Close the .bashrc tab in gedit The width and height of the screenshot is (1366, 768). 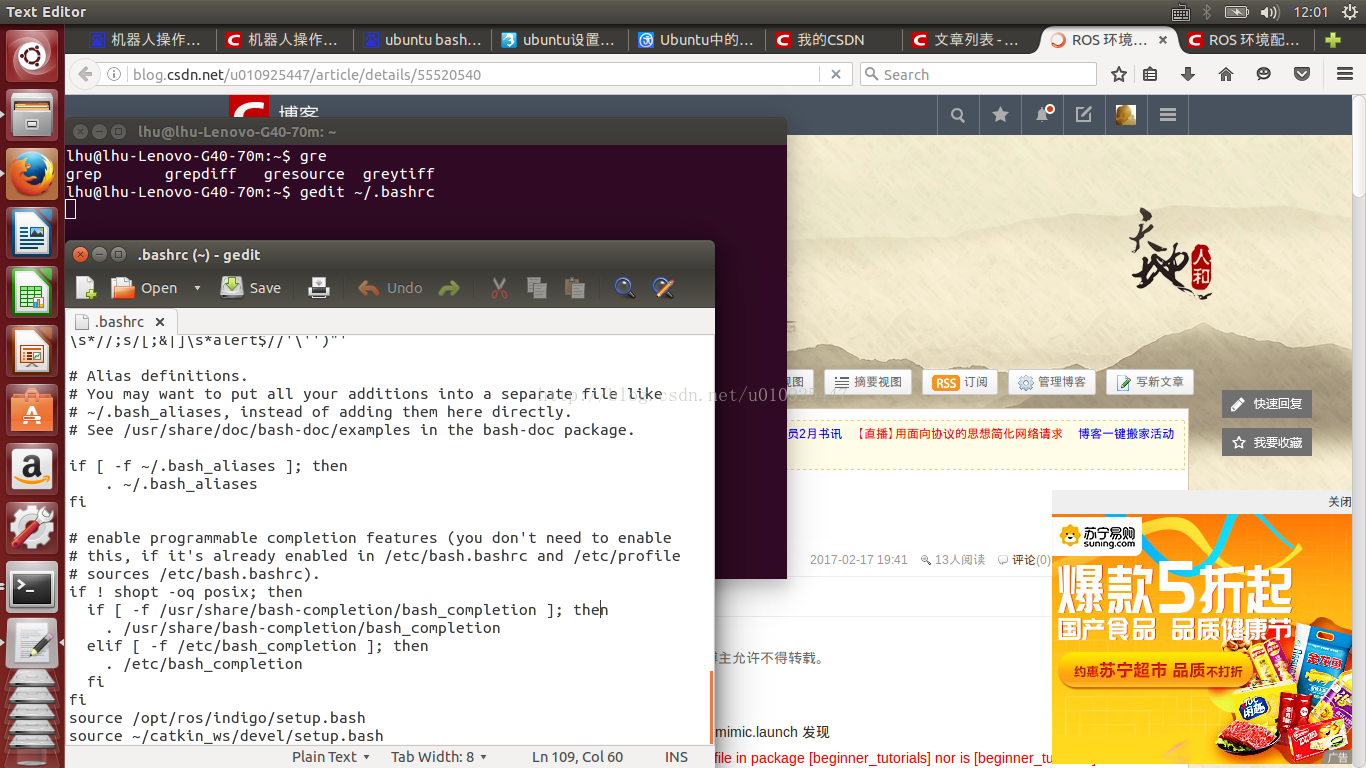coord(160,322)
